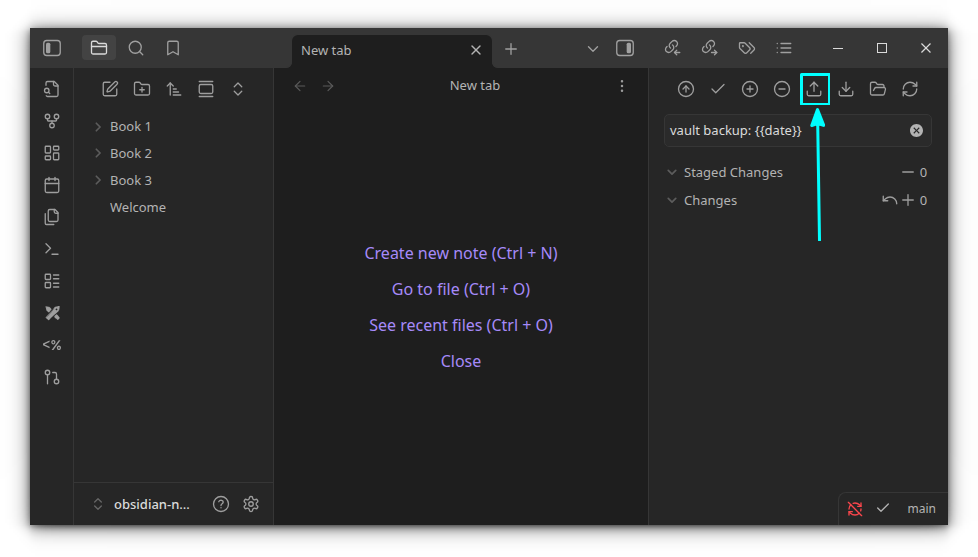Stage all changes with plus-circle icon
978x557 pixels.
pos(750,89)
